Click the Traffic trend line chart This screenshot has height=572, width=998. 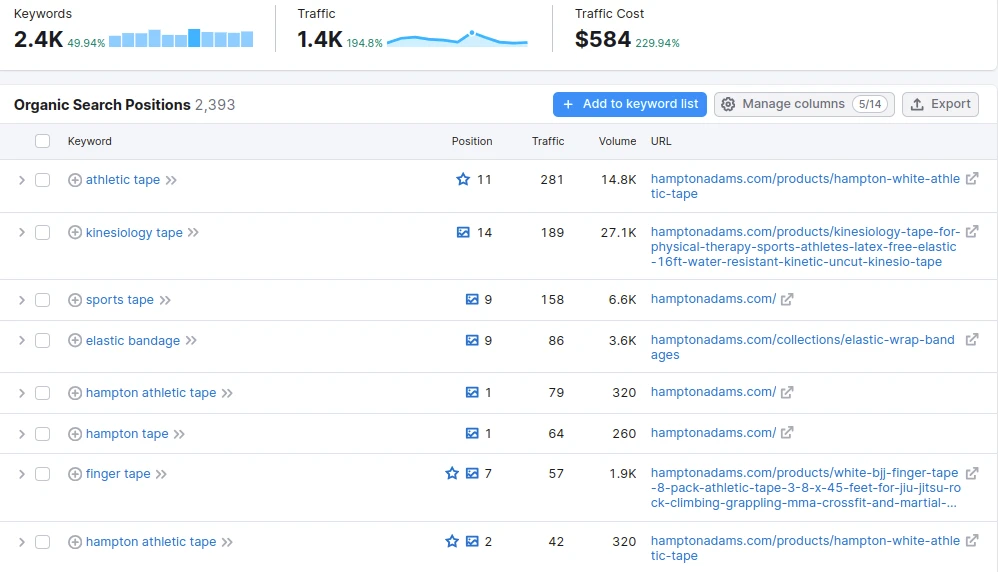click(457, 38)
